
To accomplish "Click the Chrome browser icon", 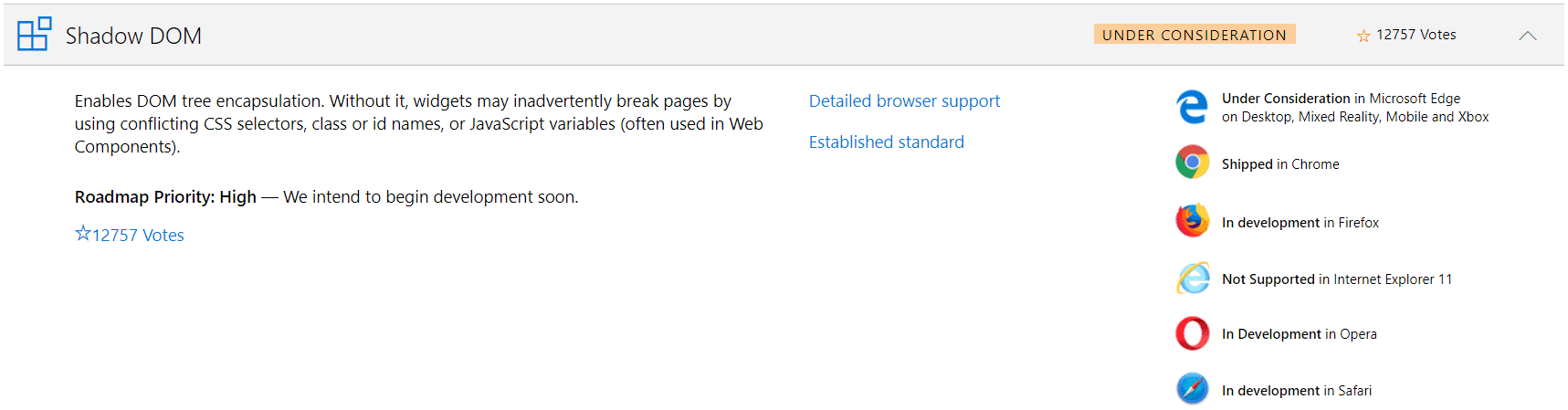I will pyautogui.click(x=1192, y=163).
